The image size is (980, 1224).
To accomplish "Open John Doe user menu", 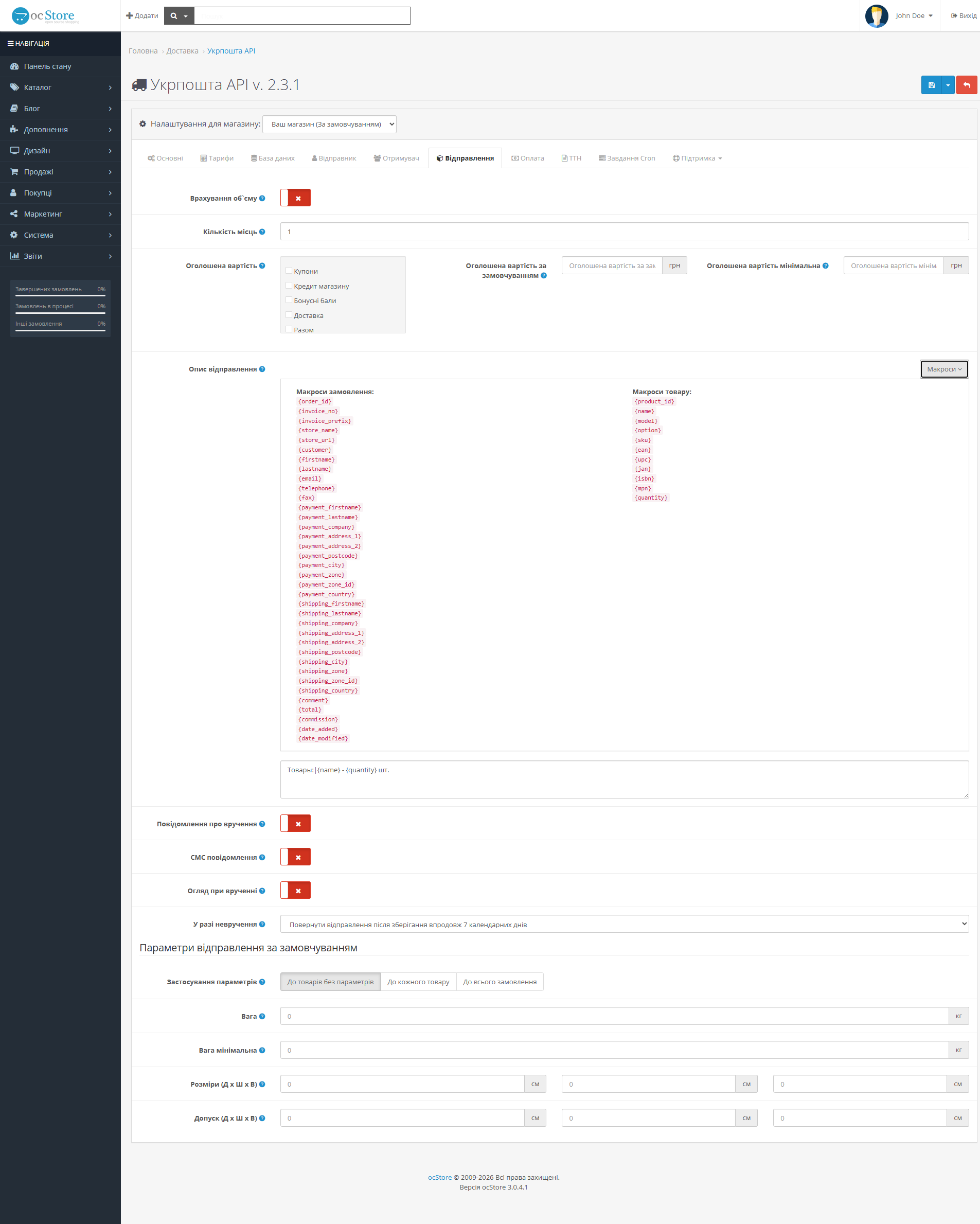I will pos(914,16).
